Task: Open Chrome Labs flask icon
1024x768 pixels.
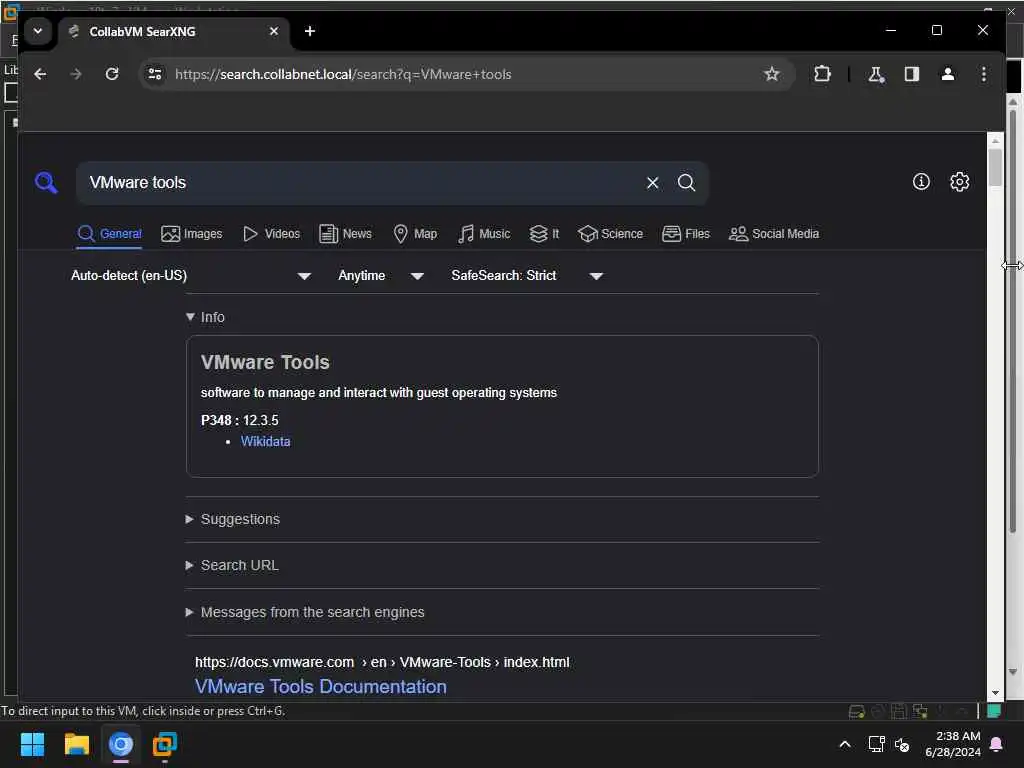Action: [876, 74]
